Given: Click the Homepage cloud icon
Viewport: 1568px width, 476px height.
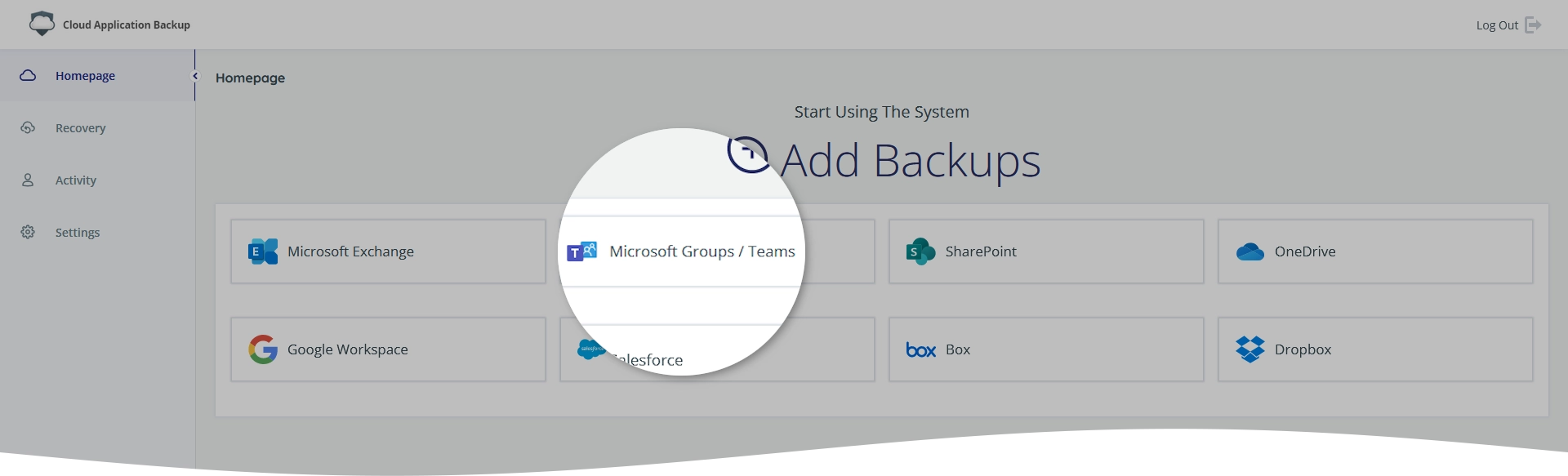Looking at the screenshot, I should tap(28, 75).
